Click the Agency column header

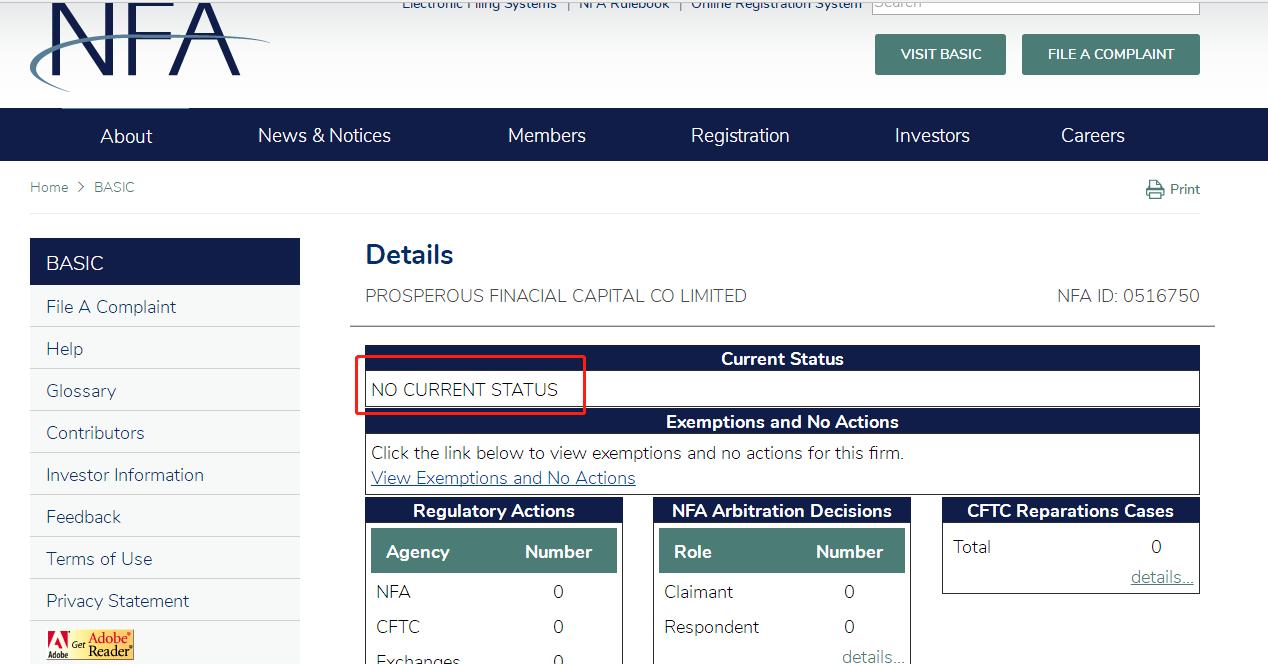tap(417, 552)
